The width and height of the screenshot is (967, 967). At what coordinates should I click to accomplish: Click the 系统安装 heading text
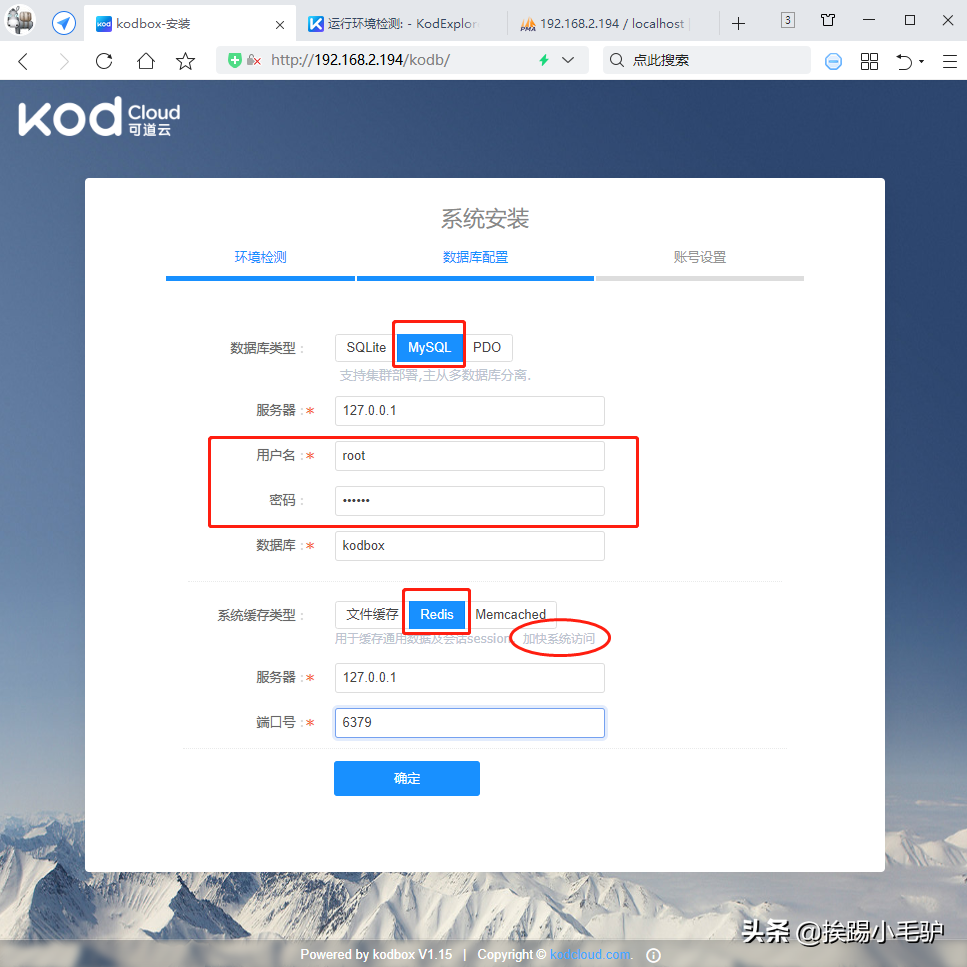coord(485,219)
